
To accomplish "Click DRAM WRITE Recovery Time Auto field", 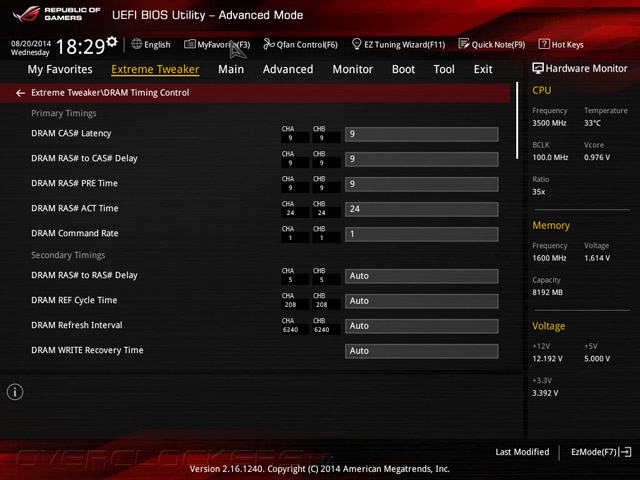I will pos(422,351).
